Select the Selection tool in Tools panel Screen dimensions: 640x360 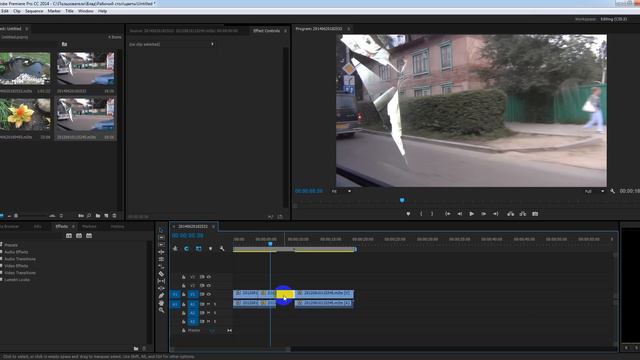click(x=161, y=230)
